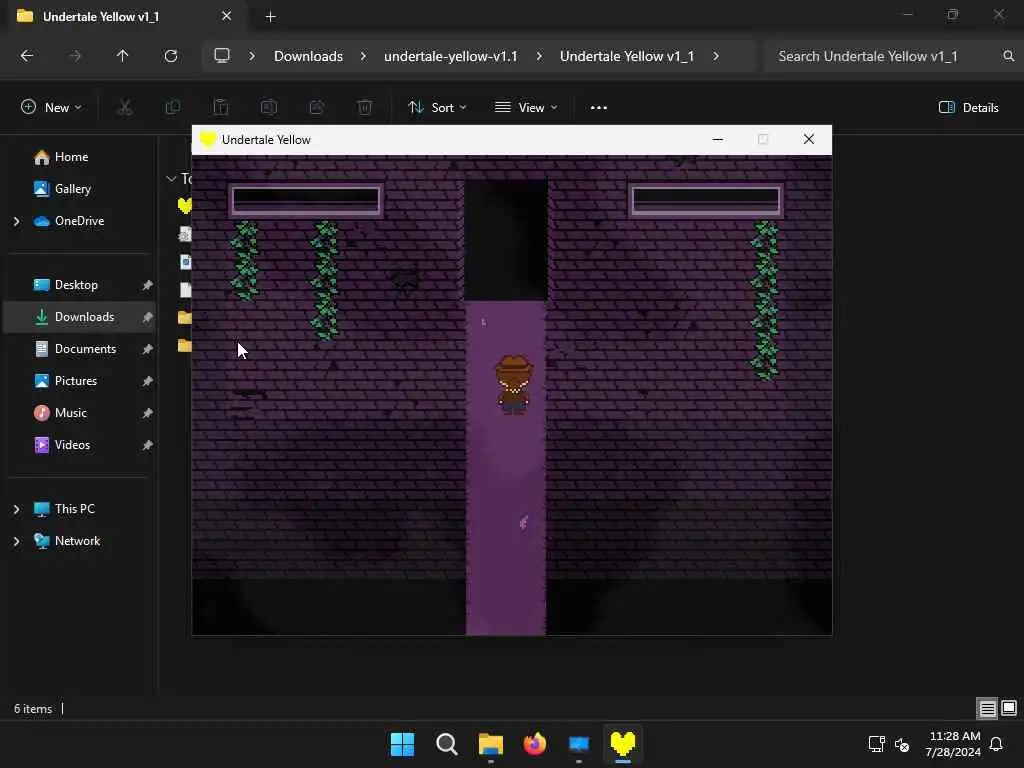The height and width of the screenshot is (768, 1024).
Task: Open the notification bell icon
Action: coord(997,744)
